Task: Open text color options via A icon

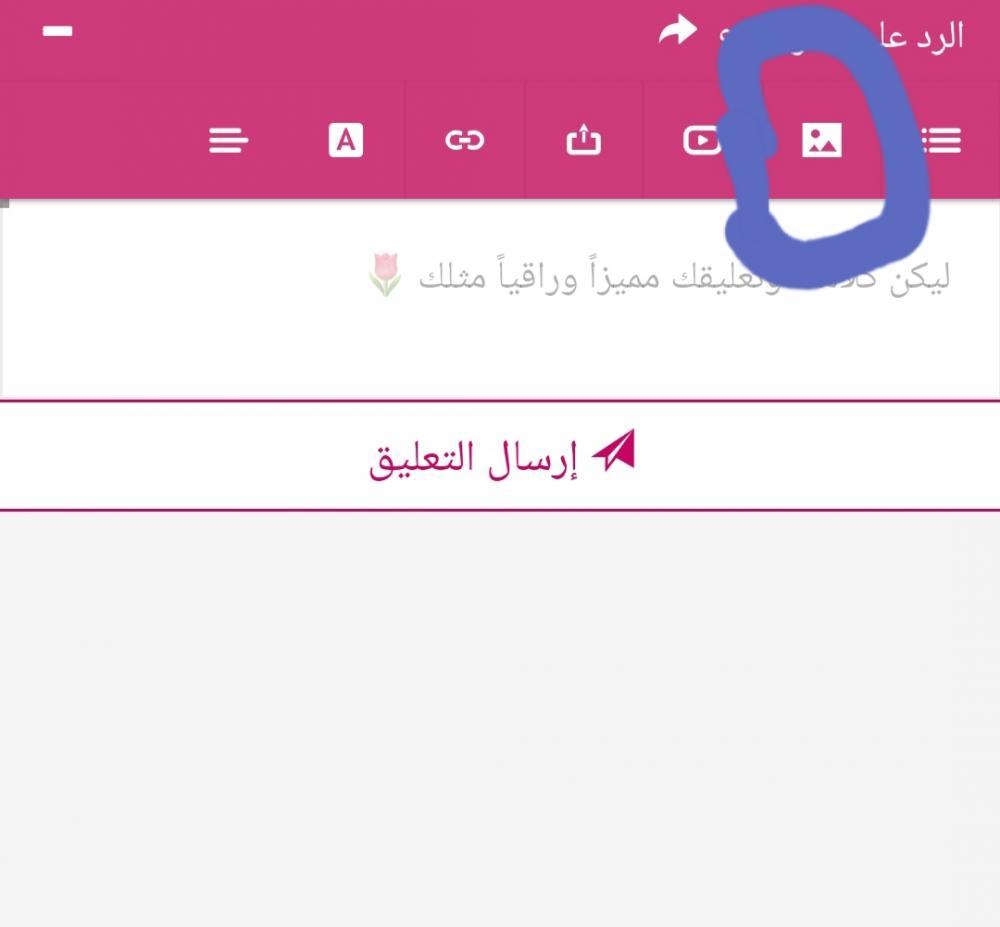Action: point(346,140)
